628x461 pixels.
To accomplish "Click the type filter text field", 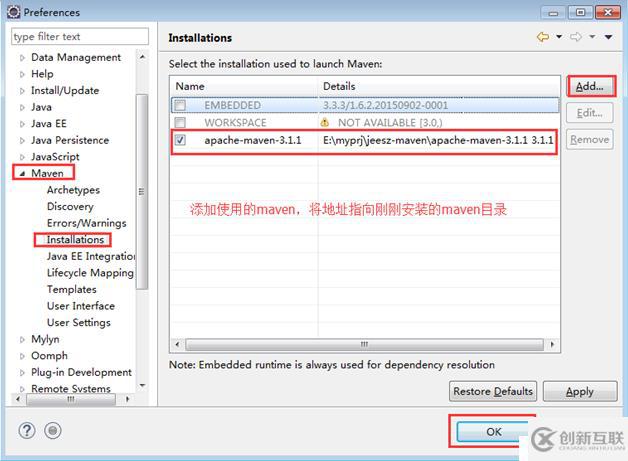I will [x=80, y=36].
